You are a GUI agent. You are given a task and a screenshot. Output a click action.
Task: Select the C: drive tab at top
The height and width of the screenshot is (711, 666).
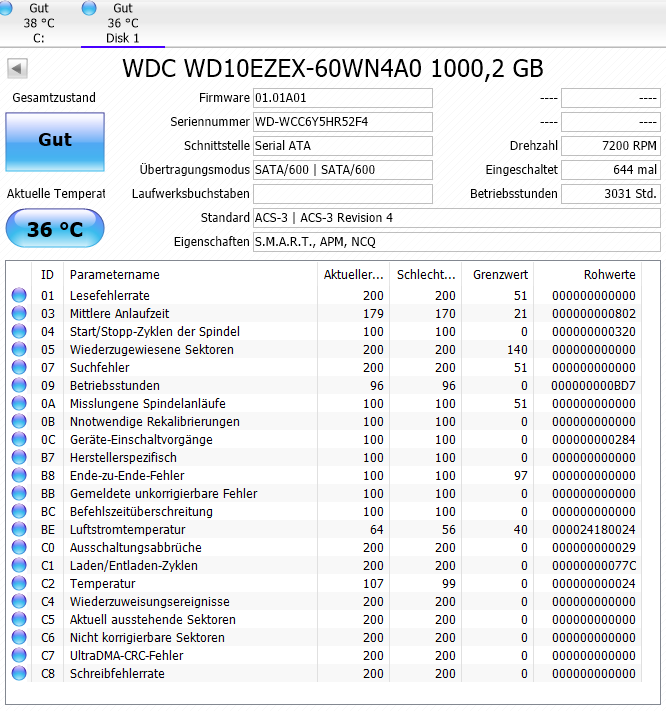(x=39, y=23)
